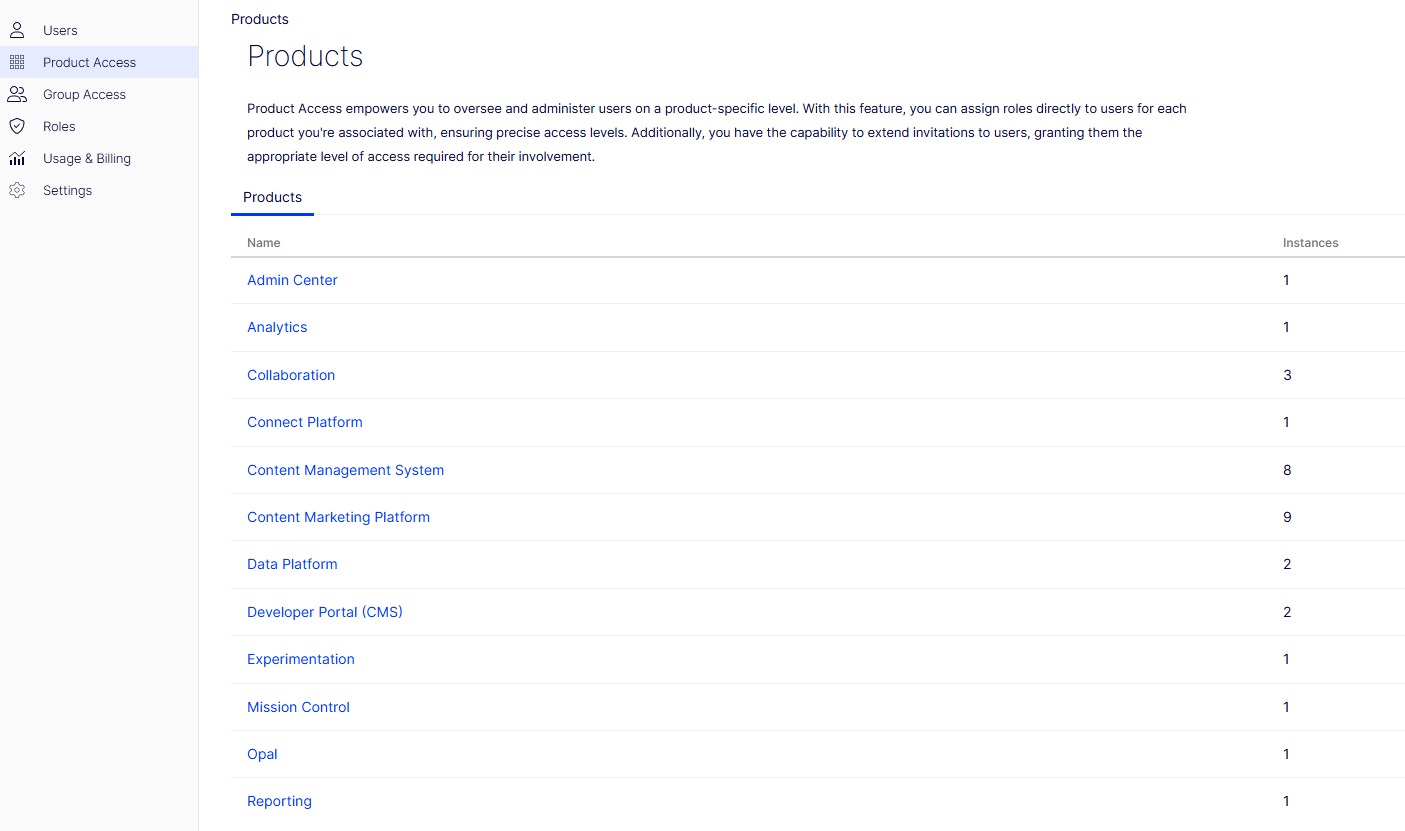The width and height of the screenshot is (1405, 831).
Task: Select the Collaboration product link
Action: [x=291, y=375]
